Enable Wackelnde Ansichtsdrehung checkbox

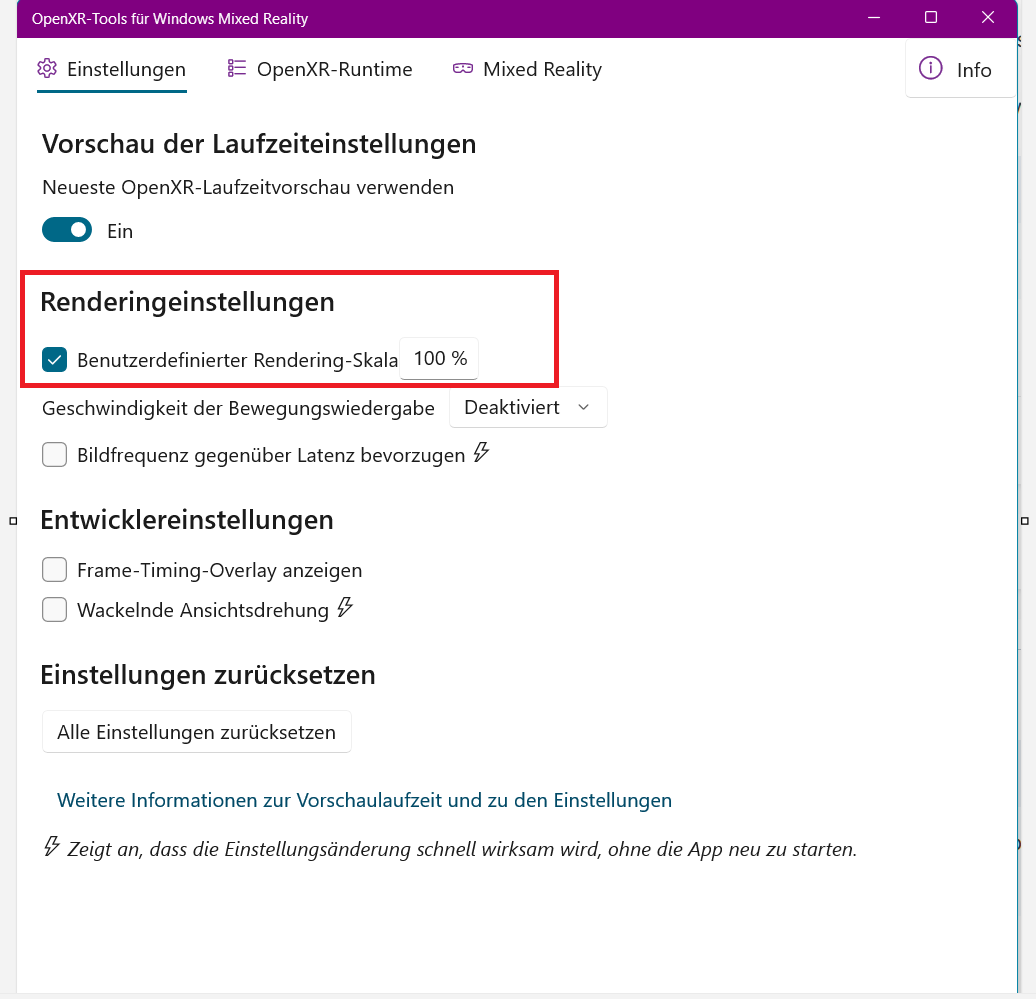pos(54,609)
